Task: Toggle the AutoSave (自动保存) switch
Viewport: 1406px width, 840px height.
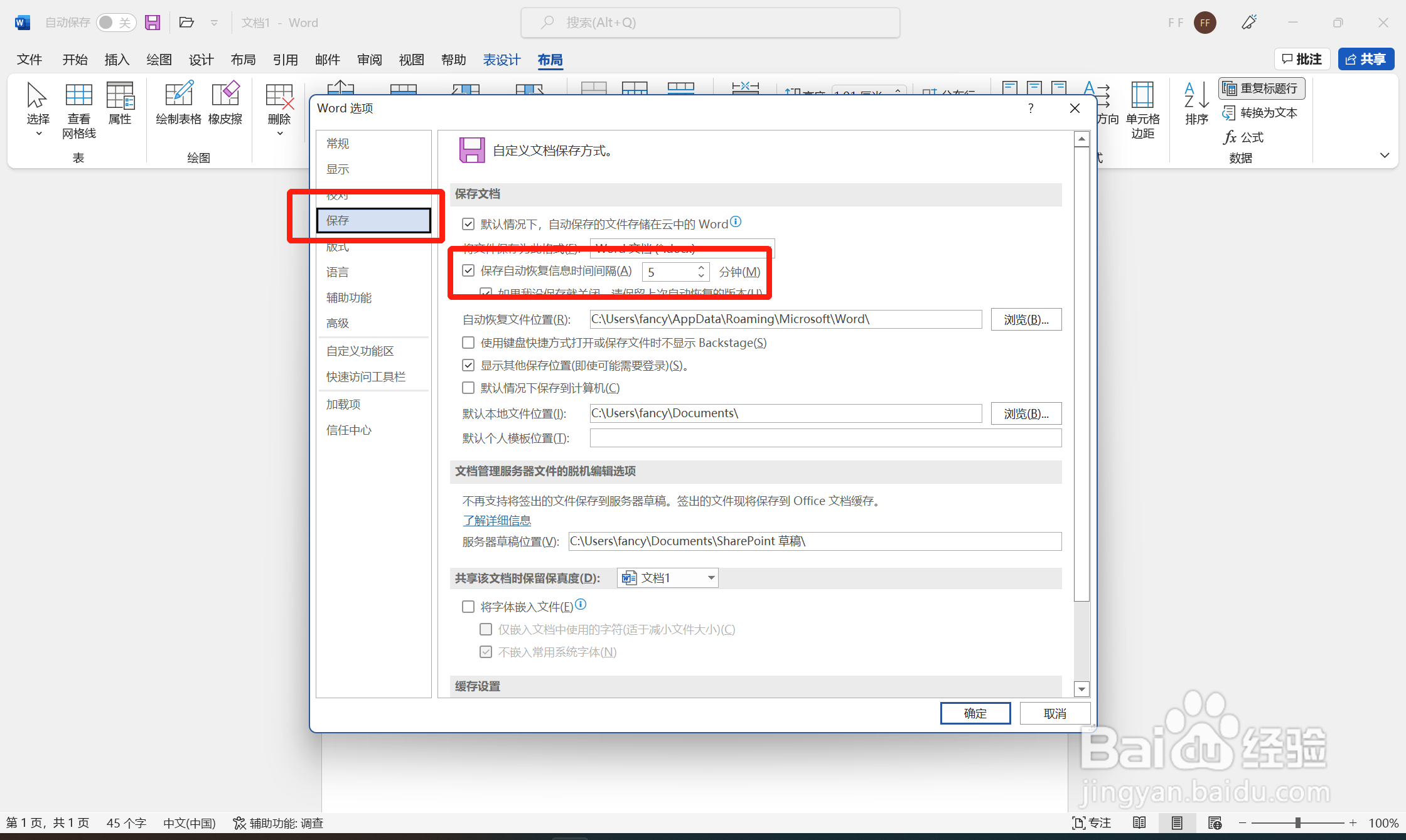Action: (116, 23)
